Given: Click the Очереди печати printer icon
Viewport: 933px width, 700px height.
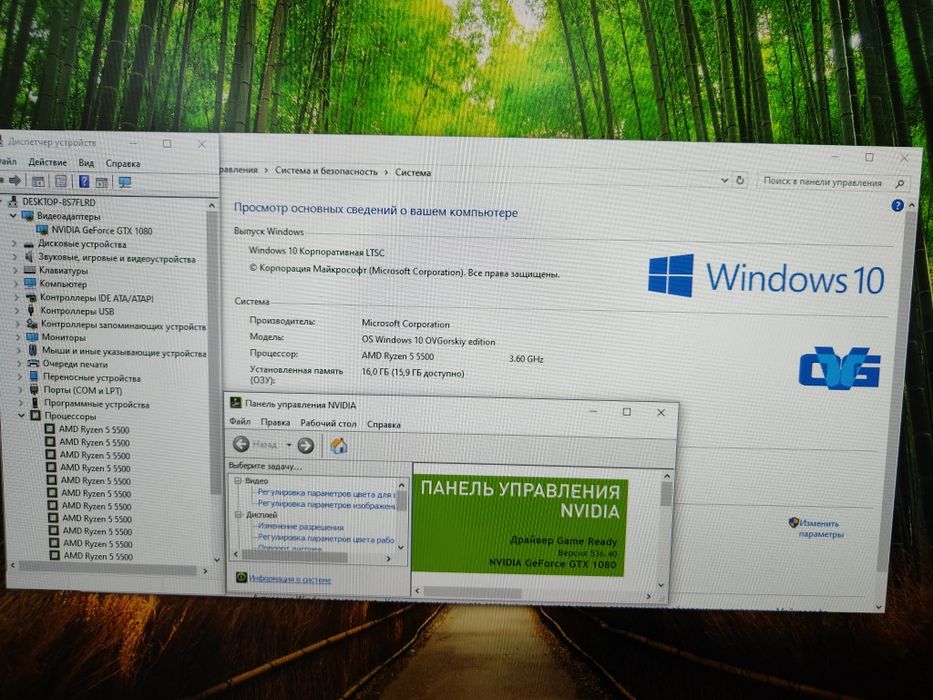Looking at the screenshot, I should click(33, 363).
